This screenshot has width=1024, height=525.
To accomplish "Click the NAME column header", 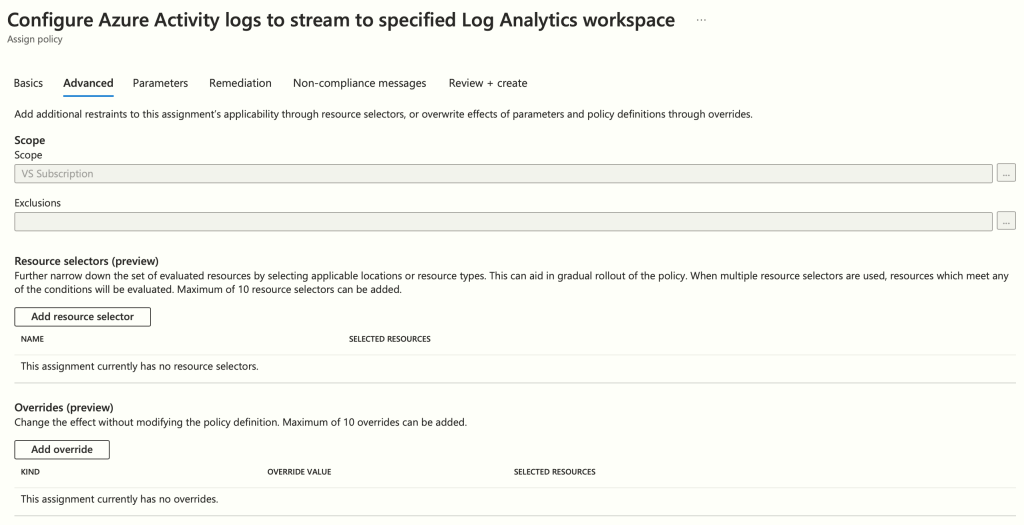I will [32, 340].
